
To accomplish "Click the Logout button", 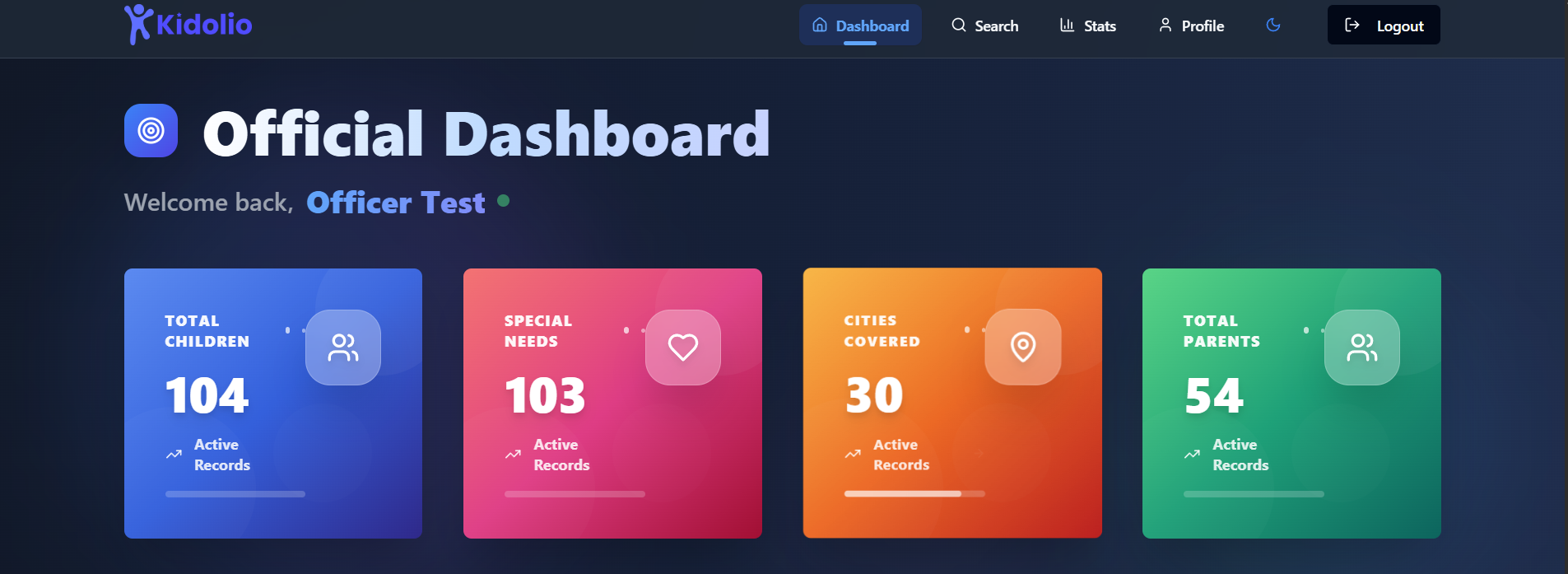I will point(1384,25).
